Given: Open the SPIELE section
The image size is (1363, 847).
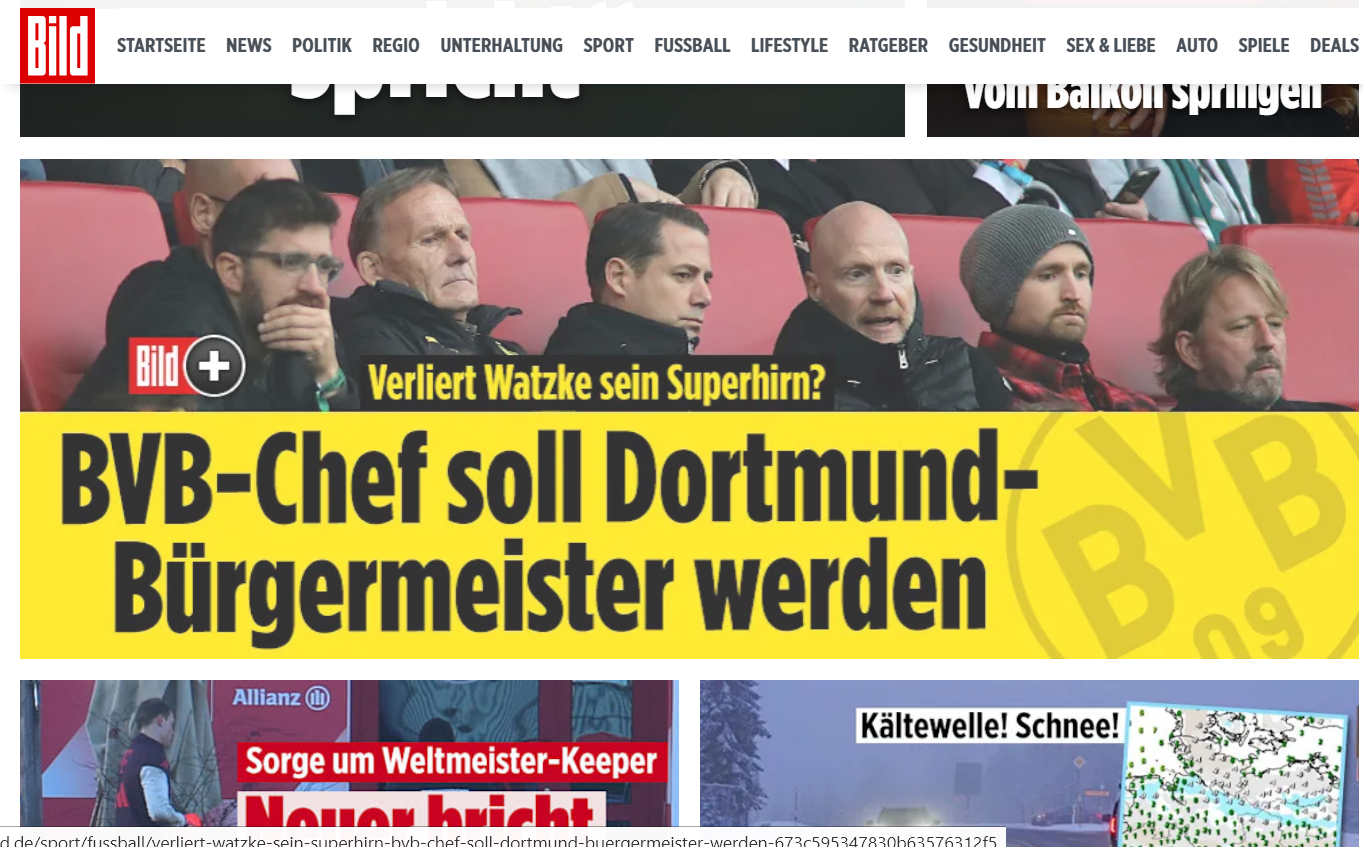Looking at the screenshot, I should tap(1264, 45).
